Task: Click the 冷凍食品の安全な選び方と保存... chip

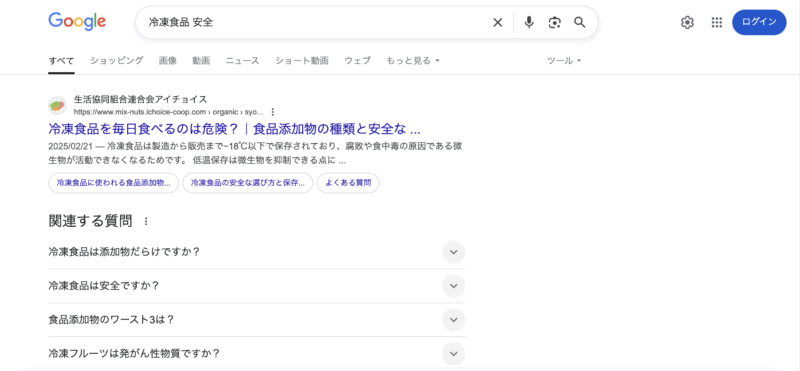Action: point(247,183)
